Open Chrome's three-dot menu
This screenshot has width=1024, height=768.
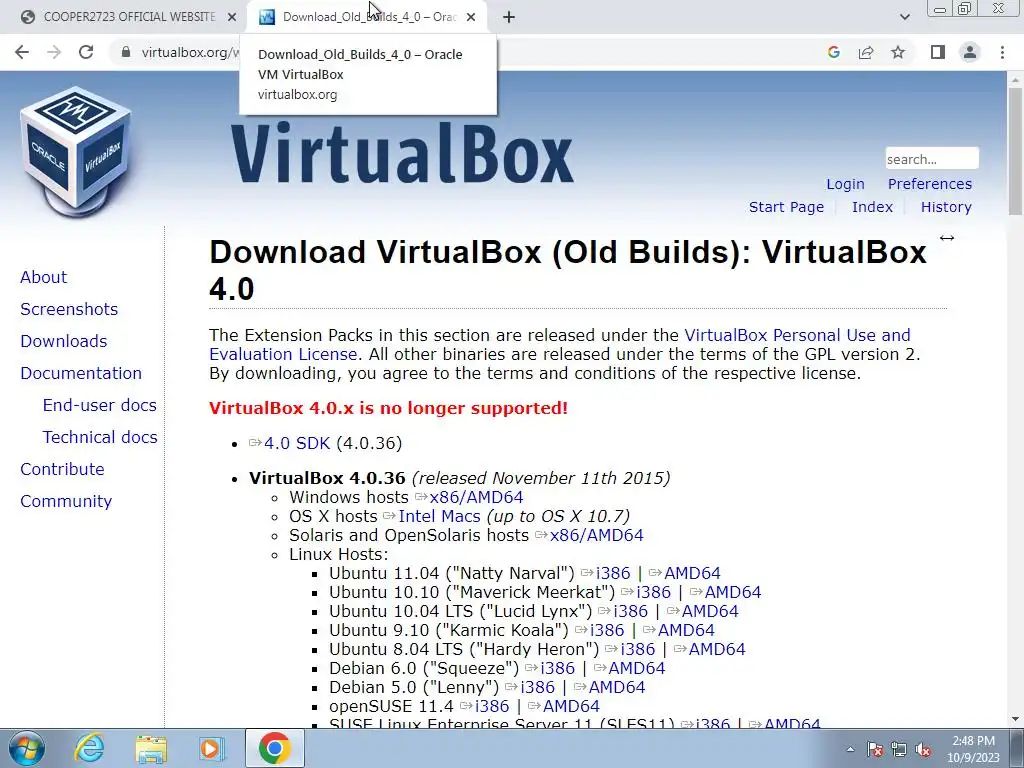[1002, 52]
